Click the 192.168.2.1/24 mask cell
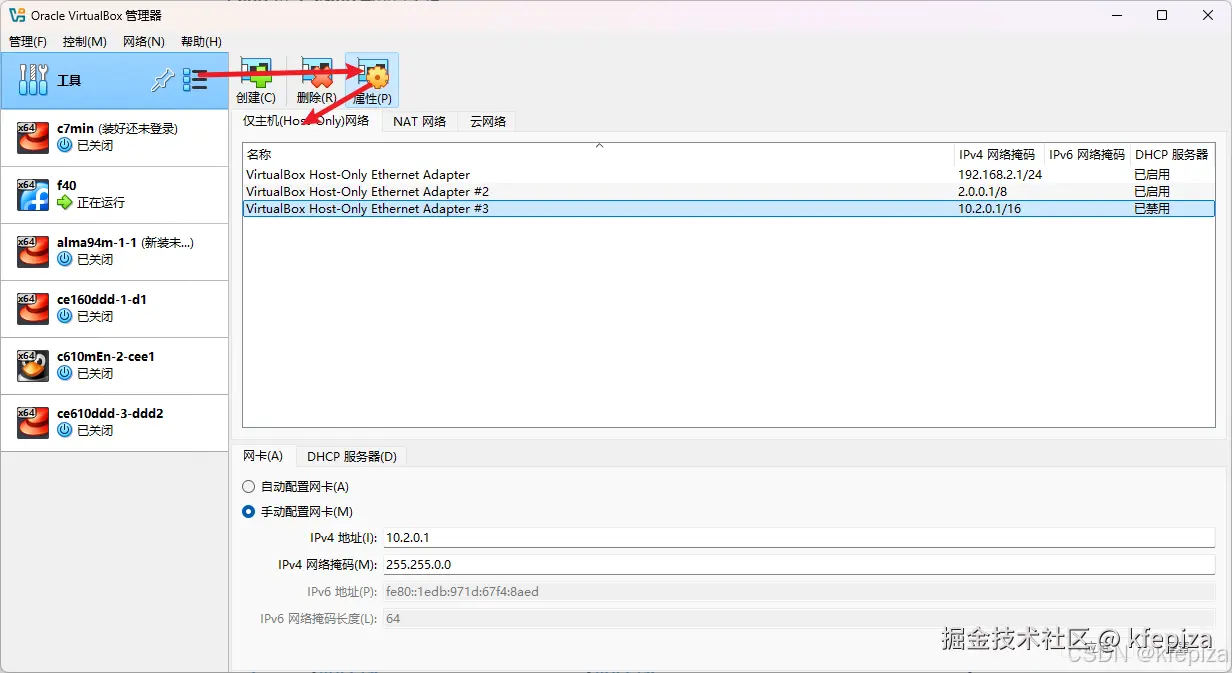The image size is (1232, 673). tap(1000, 174)
